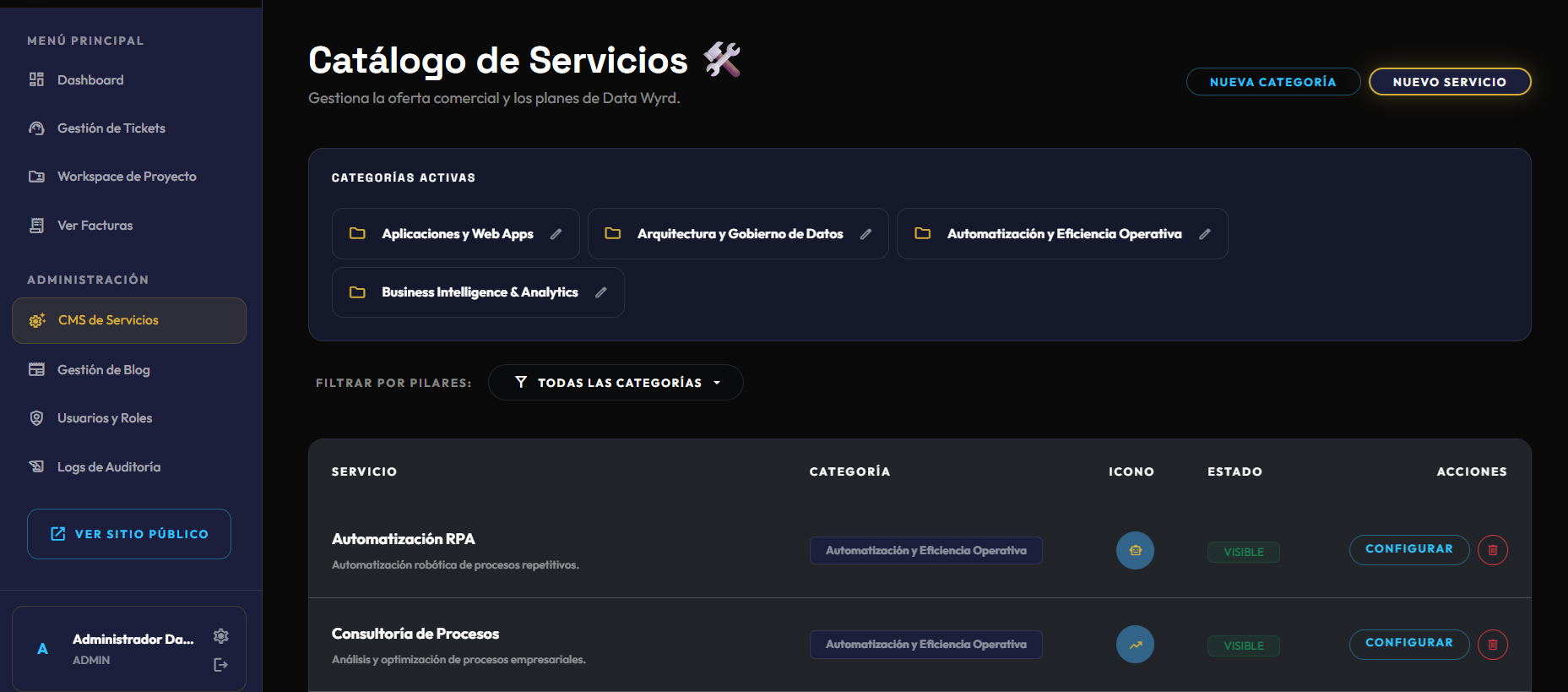Screen dimensions: 1568x692
Task: Click the Nuevo Servicio button
Action: pyautogui.click(x=1449, y=82)
